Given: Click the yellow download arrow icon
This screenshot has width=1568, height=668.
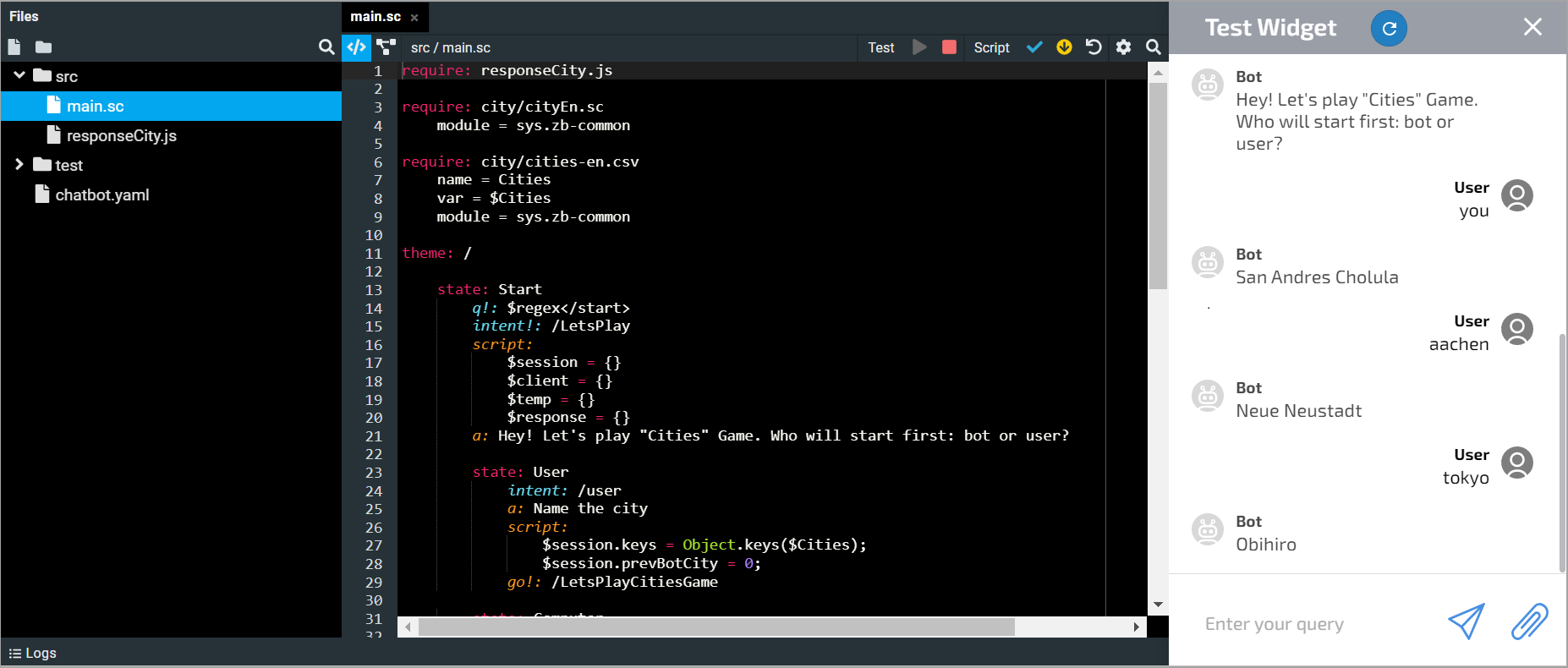Looking at the screenshot, I should 1064,47.
